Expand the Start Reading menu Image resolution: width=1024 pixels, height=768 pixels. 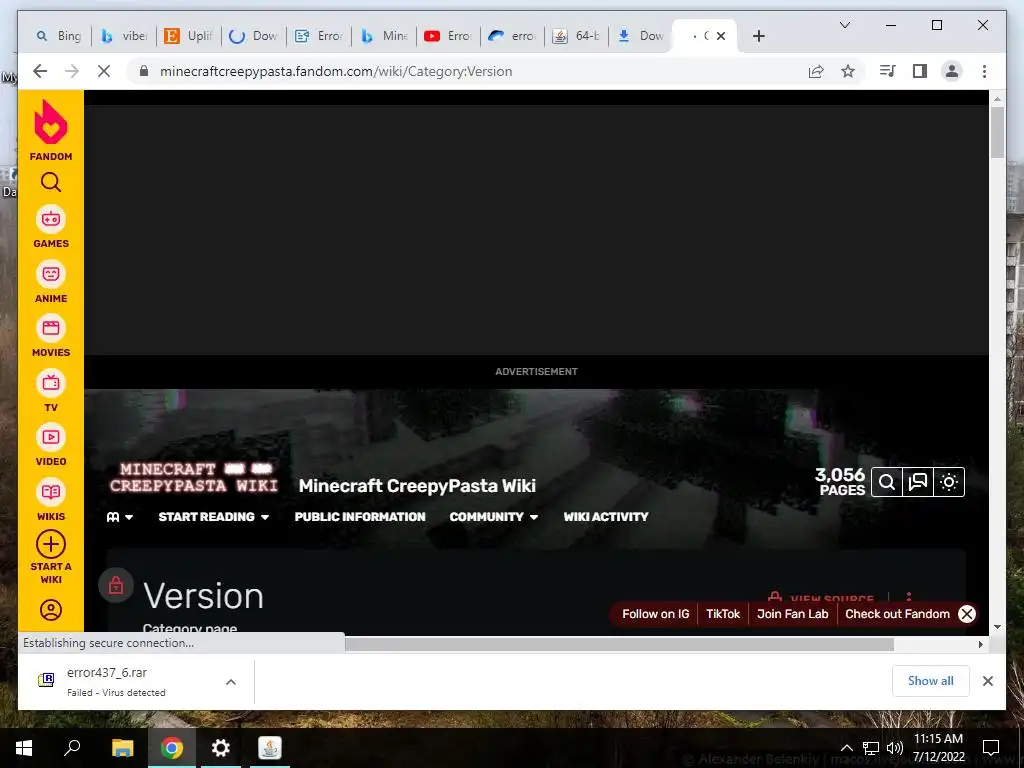(214, 517)
